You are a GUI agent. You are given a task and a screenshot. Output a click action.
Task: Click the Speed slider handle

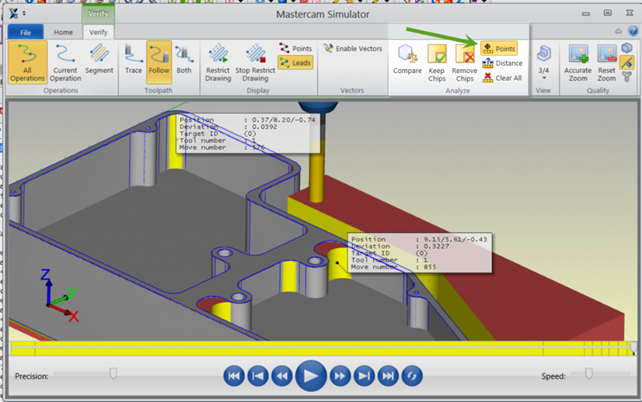click(589, 373)
